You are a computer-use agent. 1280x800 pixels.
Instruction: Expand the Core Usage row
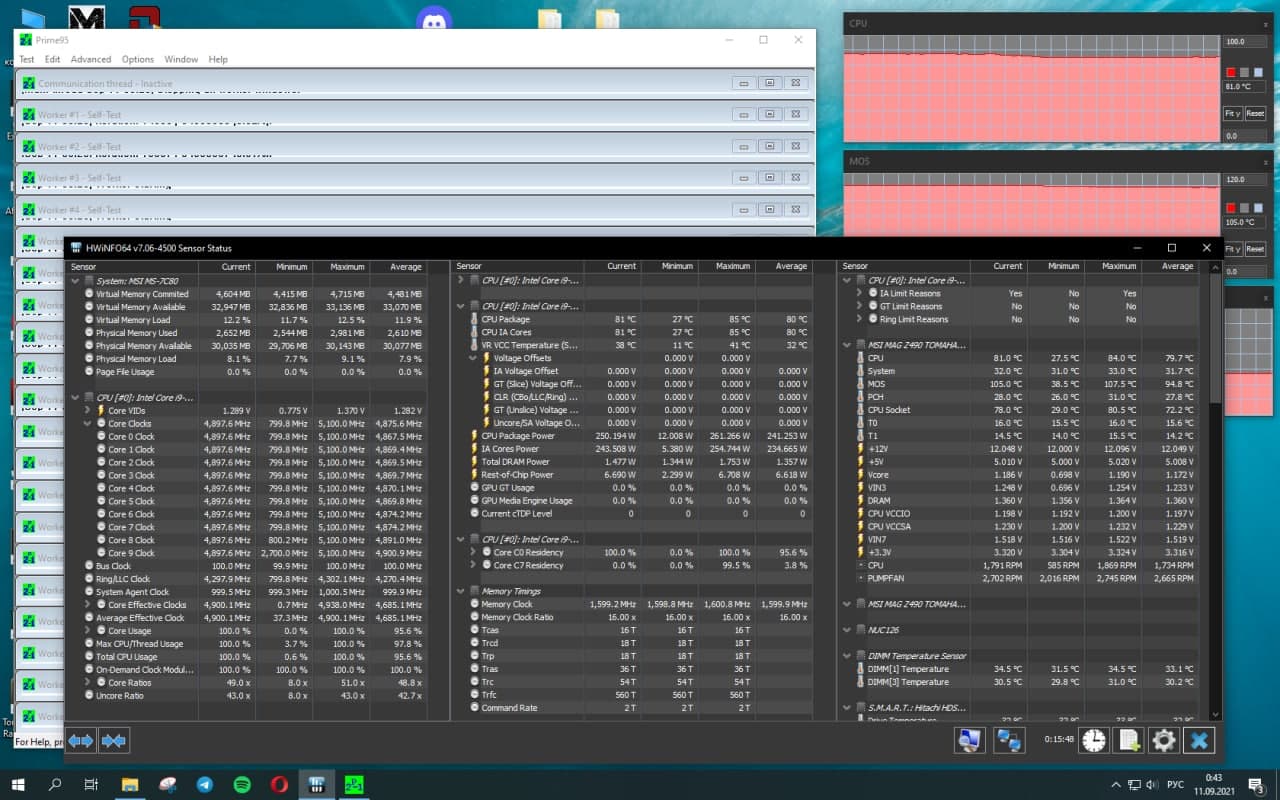tap(88, 631)
